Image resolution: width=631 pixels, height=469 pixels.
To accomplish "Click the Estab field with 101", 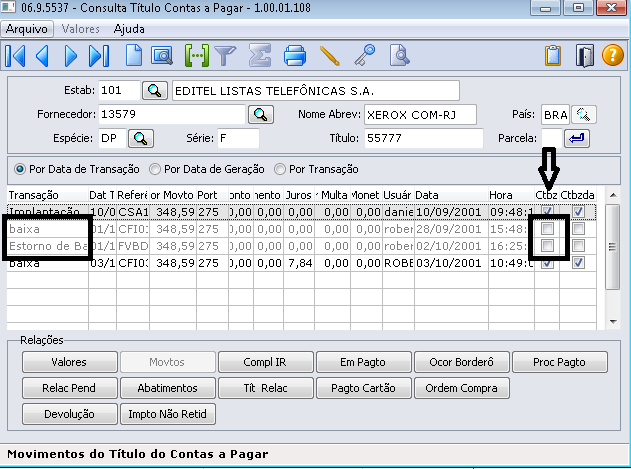I will pos(119,90).
